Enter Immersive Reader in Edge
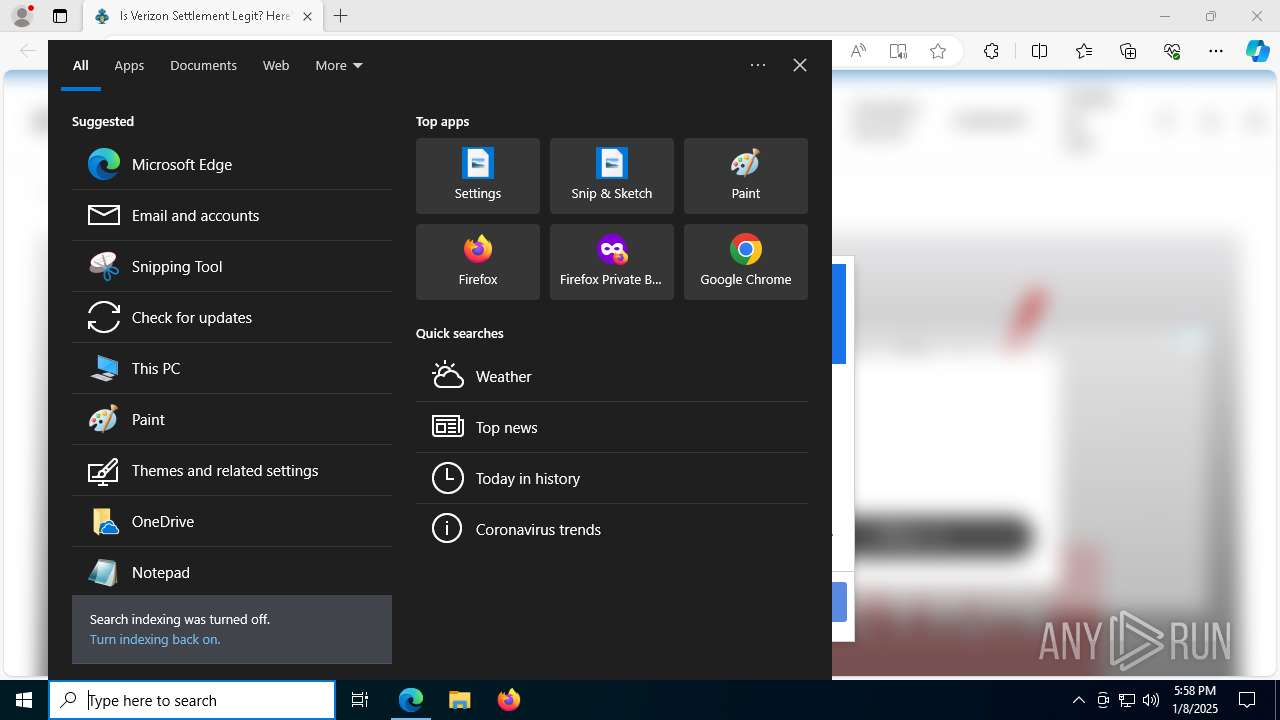 (898, 52)
